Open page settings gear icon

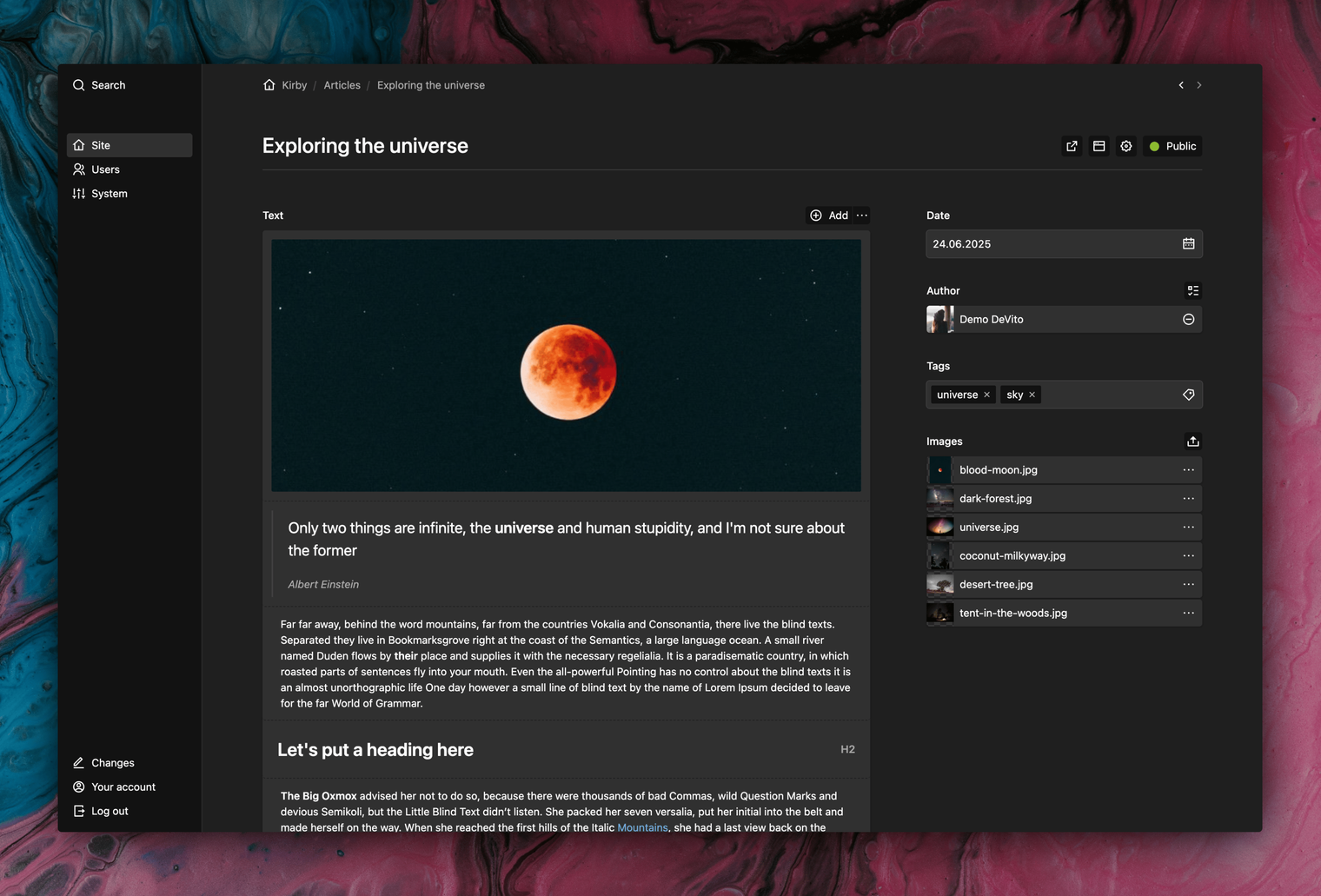coord(1126,146)
